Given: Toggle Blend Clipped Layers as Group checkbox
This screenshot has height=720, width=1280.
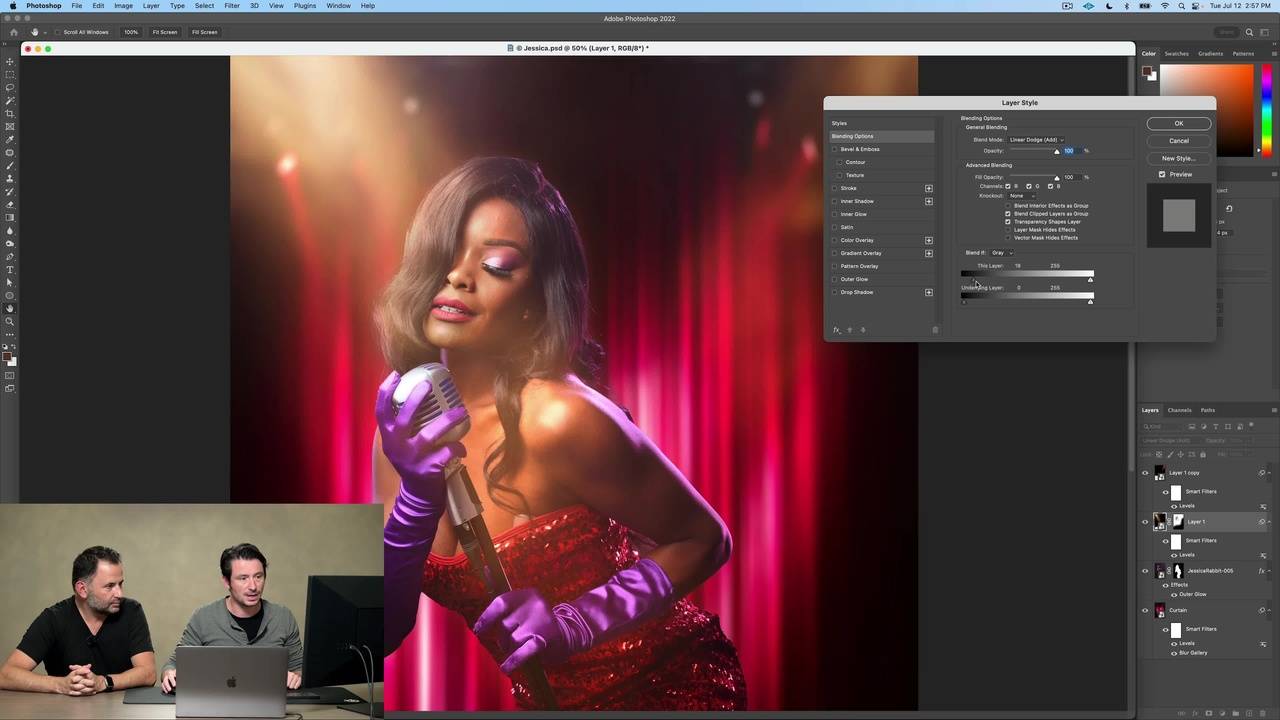Looking at the screenshot, I should 1008,214.
